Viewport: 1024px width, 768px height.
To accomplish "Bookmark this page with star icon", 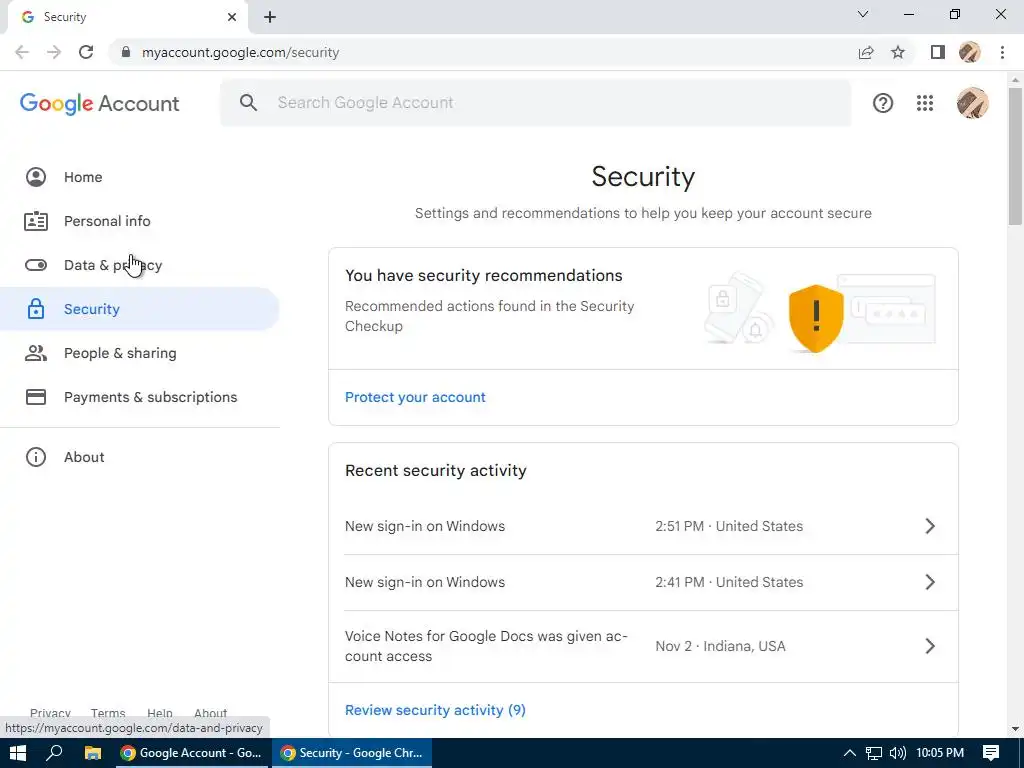I will click(x=898, y=52).
